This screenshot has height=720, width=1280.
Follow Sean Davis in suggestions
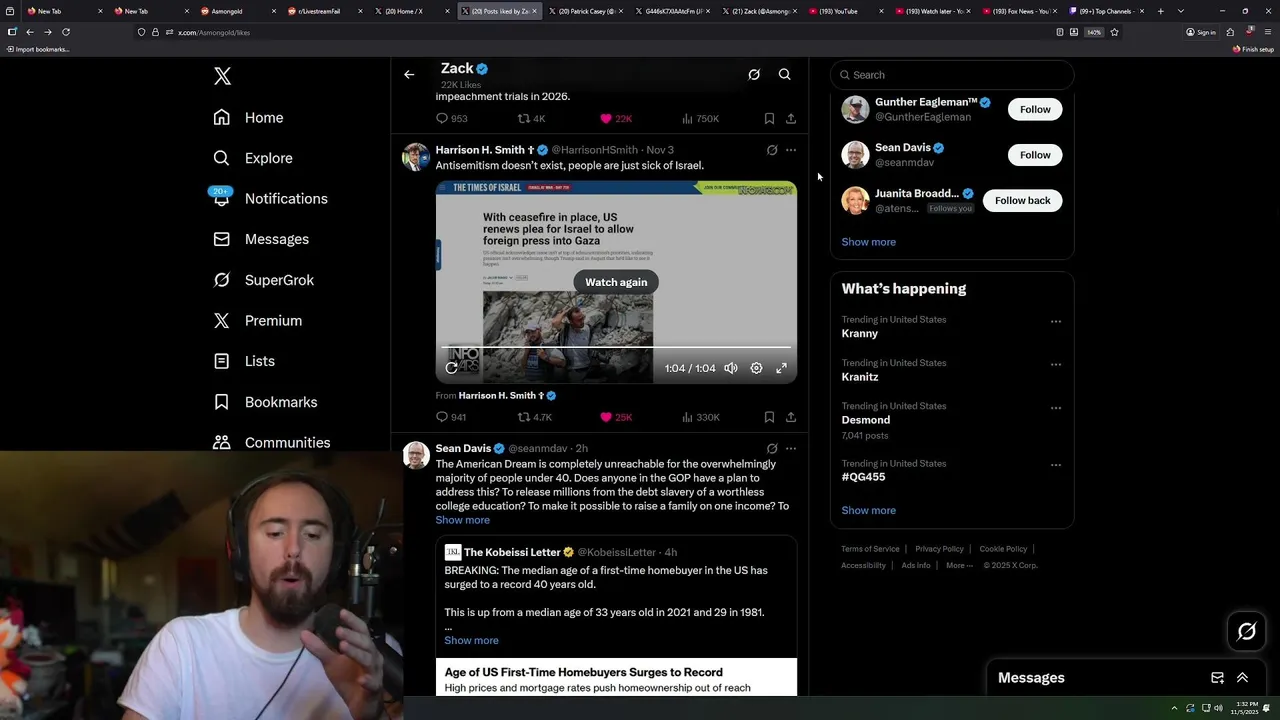click(1035, 155)
